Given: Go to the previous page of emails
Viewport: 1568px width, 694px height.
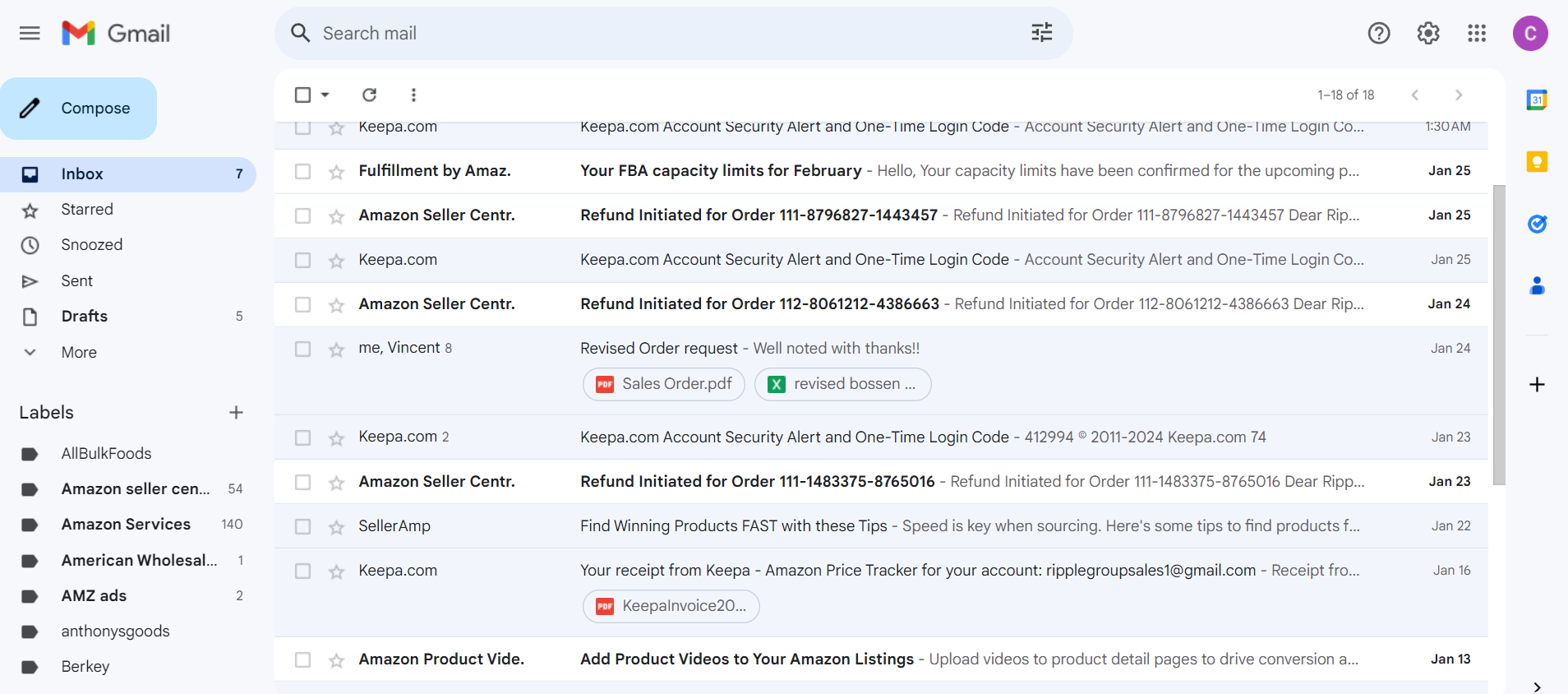Looking at the screenshot, I should (x=1415, y=95).
